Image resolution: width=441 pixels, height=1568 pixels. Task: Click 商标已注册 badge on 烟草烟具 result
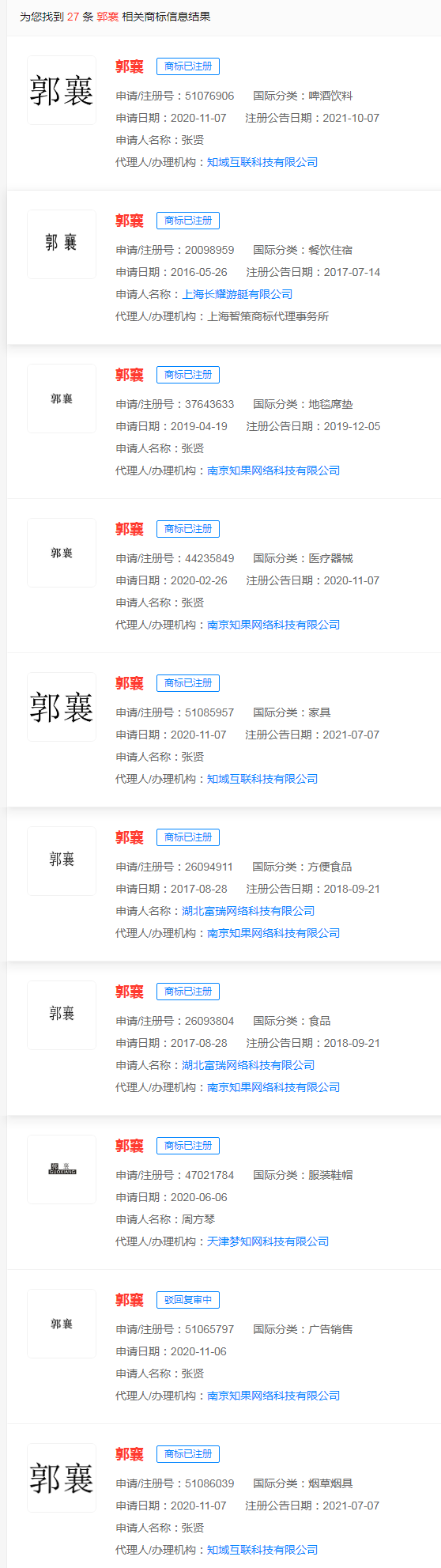[x=188, y=1454]
